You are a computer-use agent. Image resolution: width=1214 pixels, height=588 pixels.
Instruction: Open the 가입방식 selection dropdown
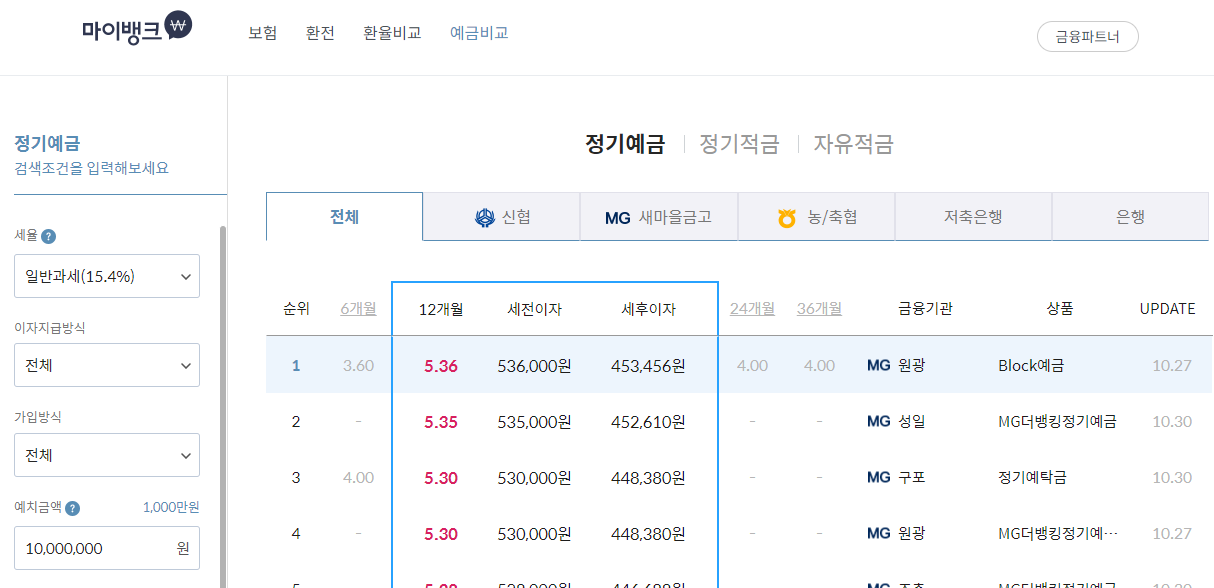[106, 455]
